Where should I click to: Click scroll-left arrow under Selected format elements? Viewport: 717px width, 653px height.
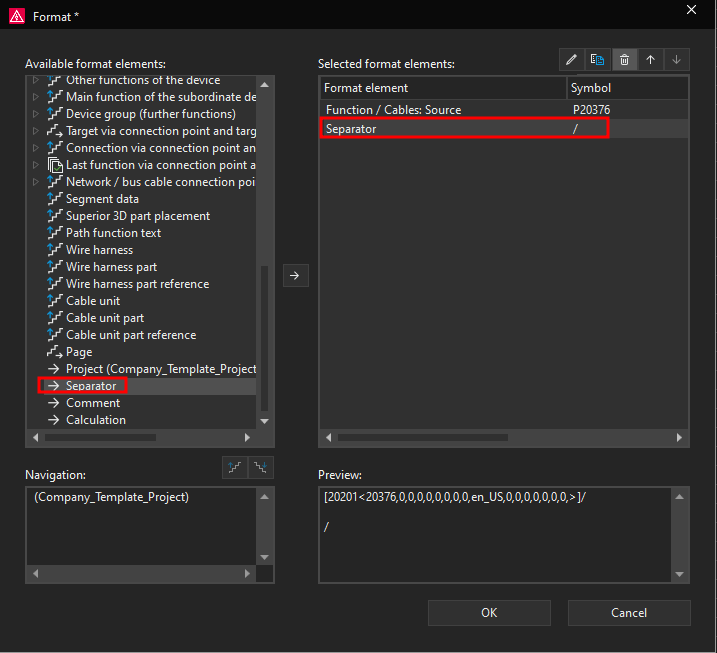click(x=328, y=438)
